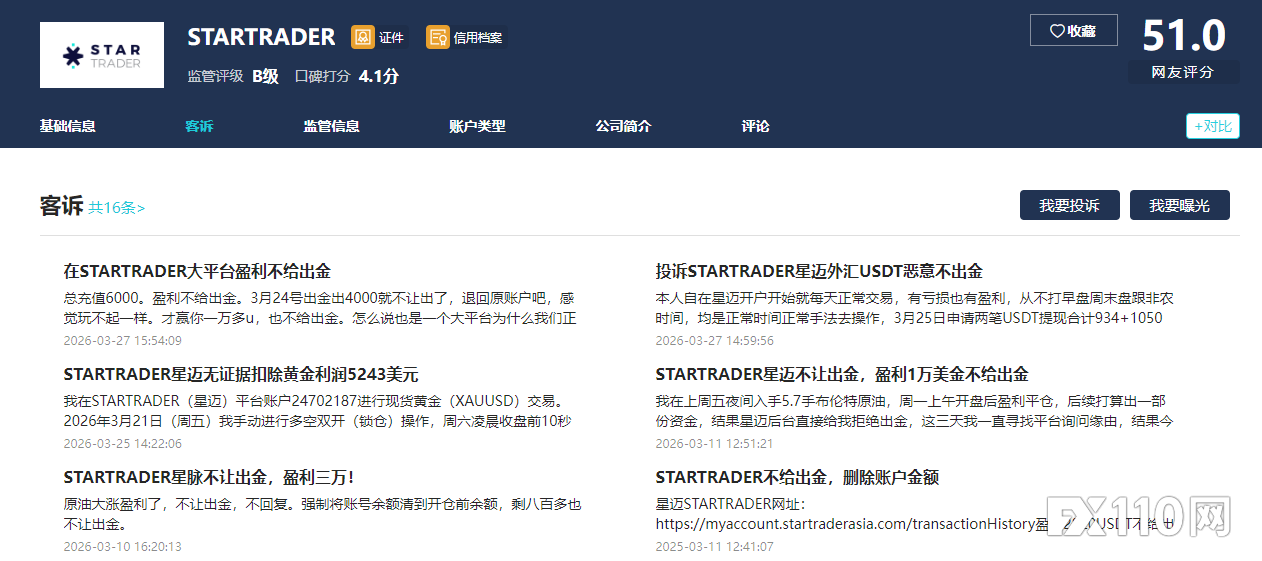Click the 我要投诉 button

pos(1069,205)
